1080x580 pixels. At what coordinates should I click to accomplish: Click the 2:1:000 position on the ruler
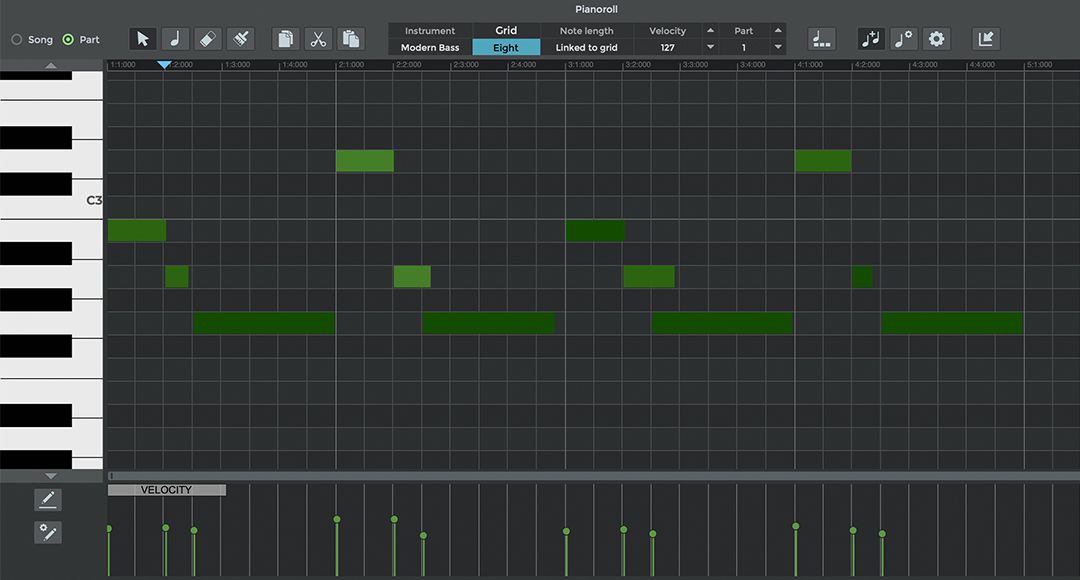(351, 65)
